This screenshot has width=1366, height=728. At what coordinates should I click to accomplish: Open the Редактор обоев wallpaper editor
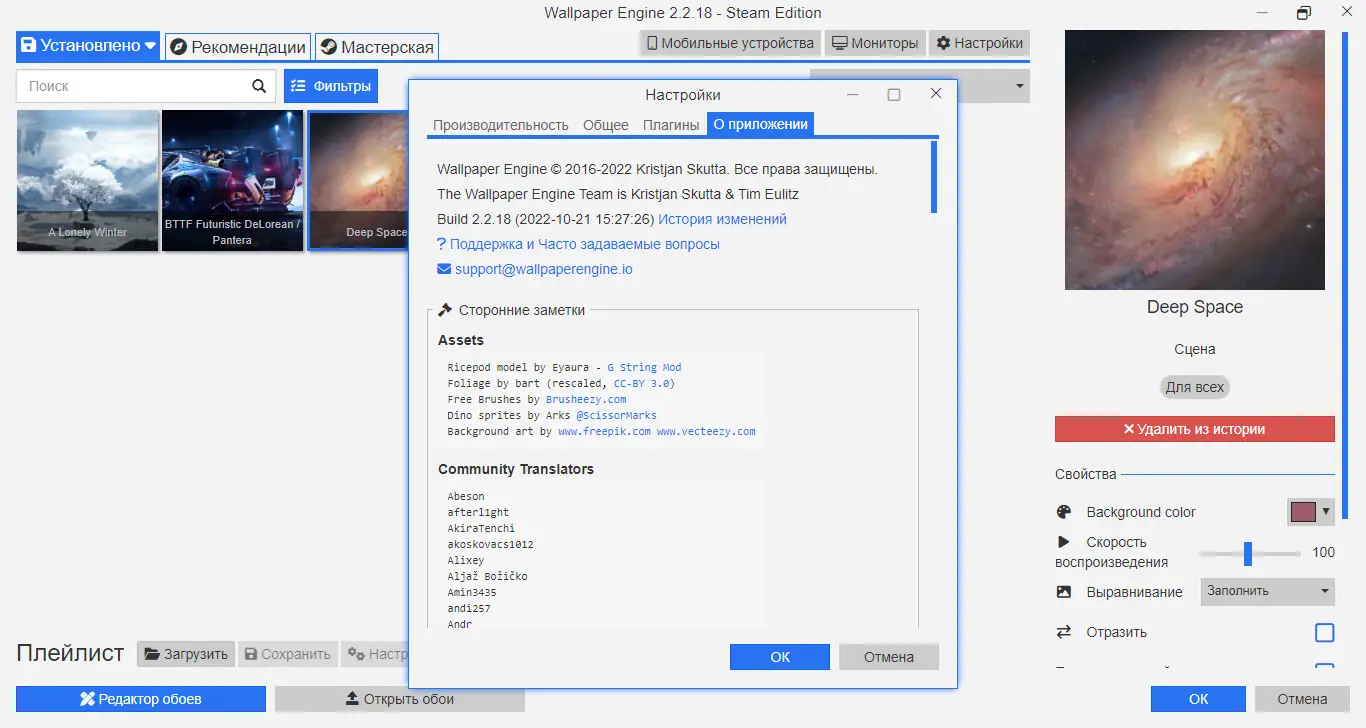point(141,699)
